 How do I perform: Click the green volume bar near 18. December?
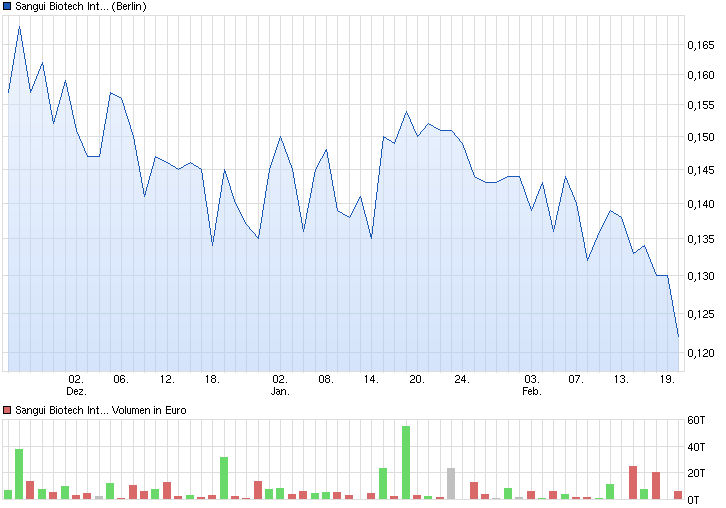(x=224, y=478)
